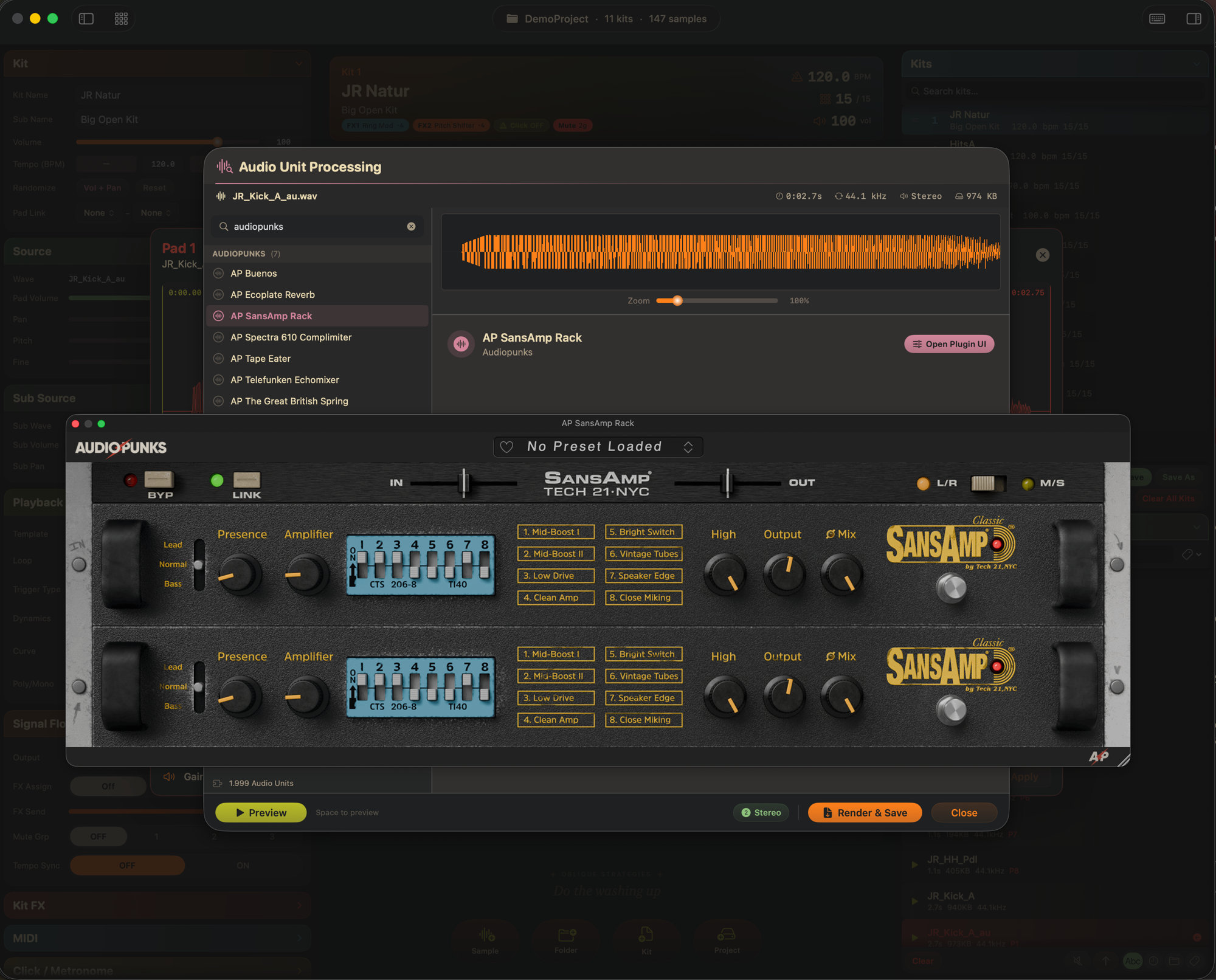Click the OUT level fader on the rack
Viewport: 1216px width, 980px height.
[727, 483]
